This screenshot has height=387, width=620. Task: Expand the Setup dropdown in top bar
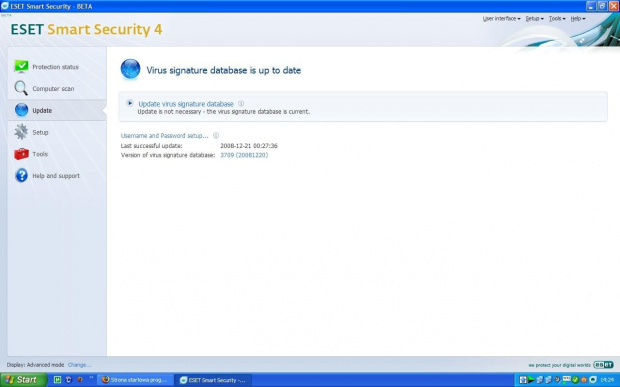pos(534,19)
